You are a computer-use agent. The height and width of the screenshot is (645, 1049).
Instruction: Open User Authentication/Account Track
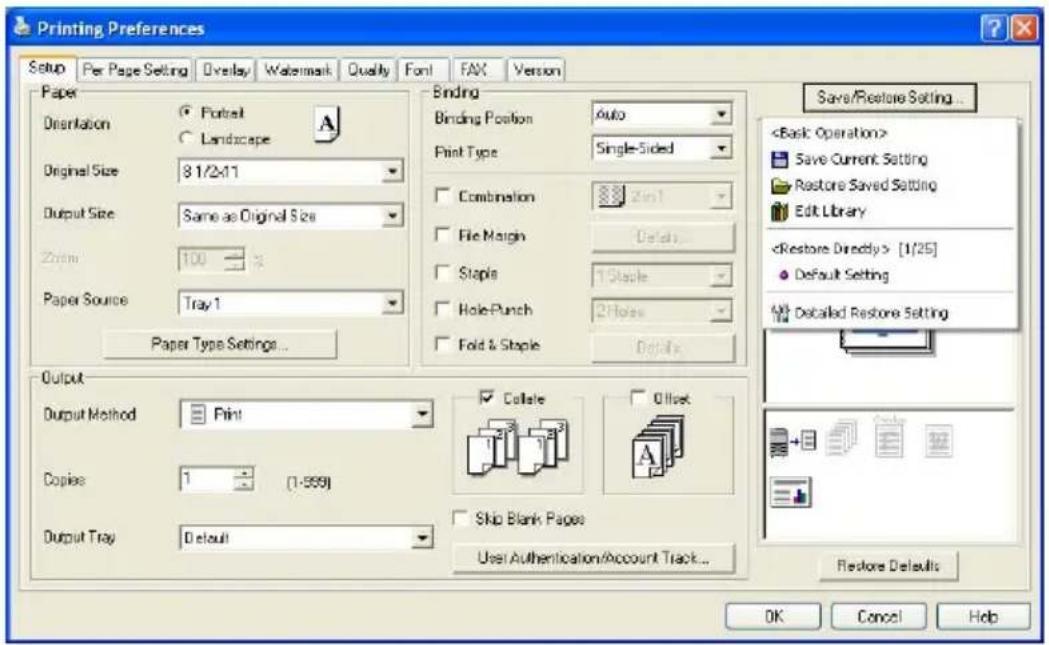pos(593,558)
